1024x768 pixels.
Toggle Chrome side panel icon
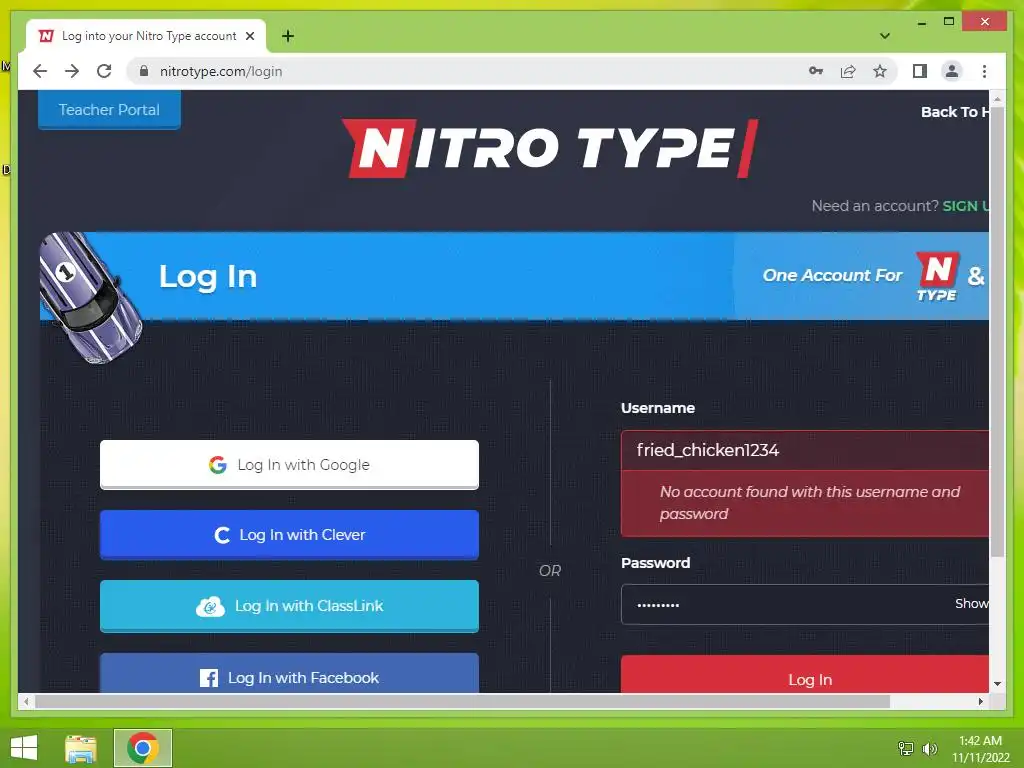[920, 71]
